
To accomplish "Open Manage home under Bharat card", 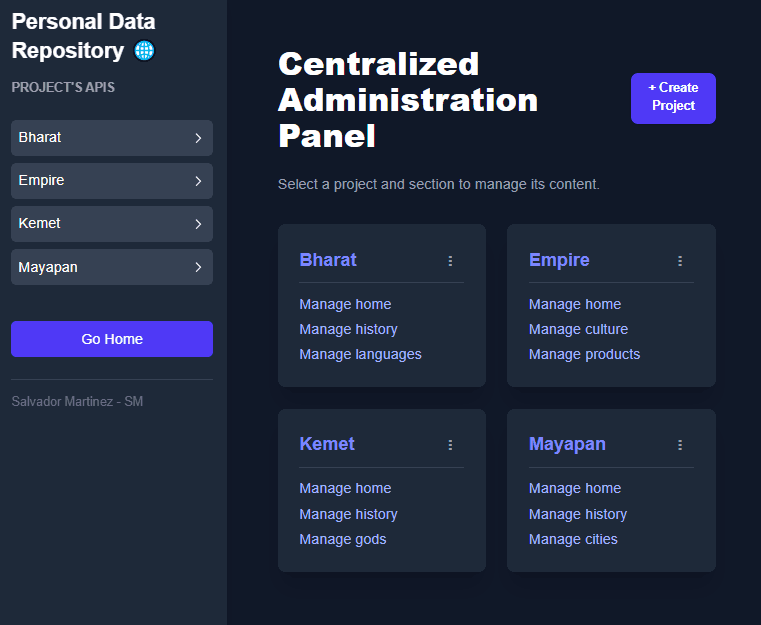I will [x=345, y=304].
